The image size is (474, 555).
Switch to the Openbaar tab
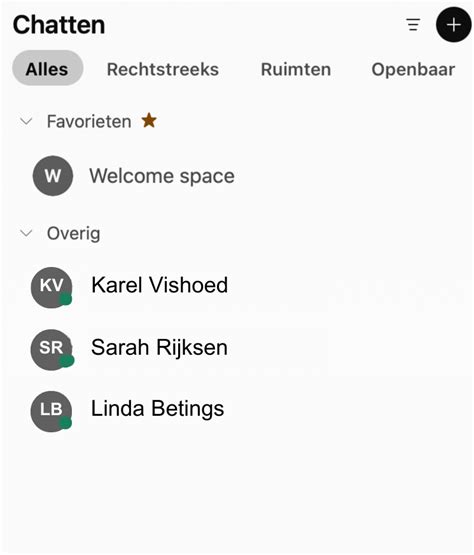pos(413,70)
